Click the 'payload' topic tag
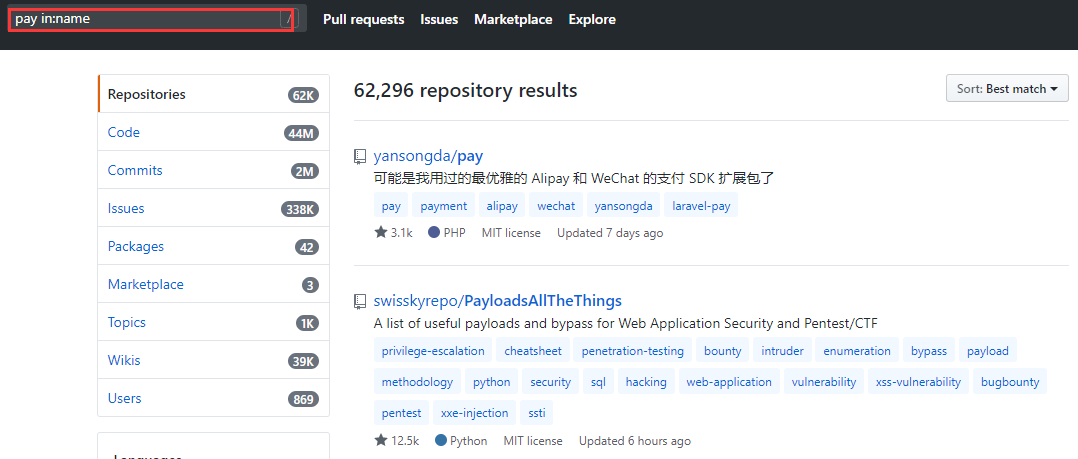The width and height of the screenshot is (1078, 459). pyautogui.click(x=987, y=350)
